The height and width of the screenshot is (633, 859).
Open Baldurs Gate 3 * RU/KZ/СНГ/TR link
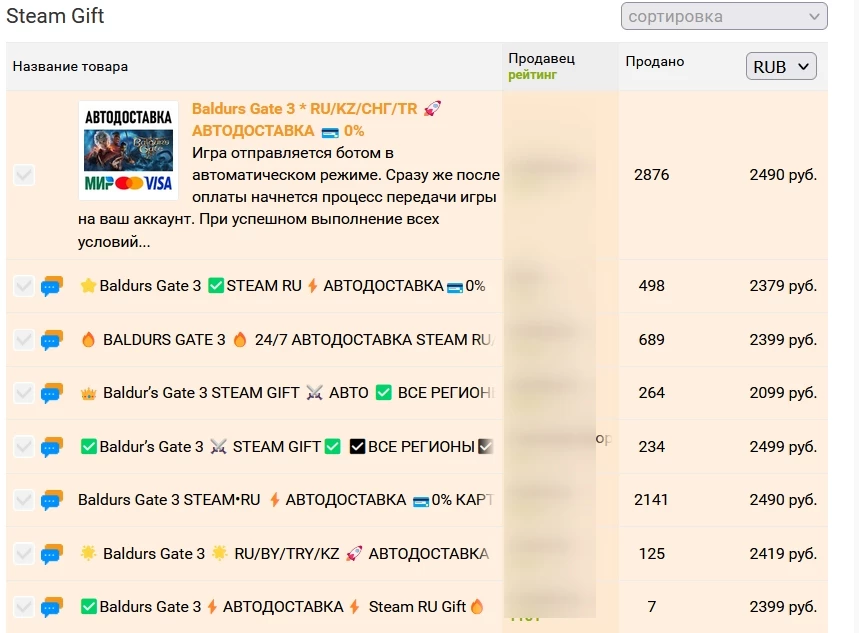pos(304,109)
